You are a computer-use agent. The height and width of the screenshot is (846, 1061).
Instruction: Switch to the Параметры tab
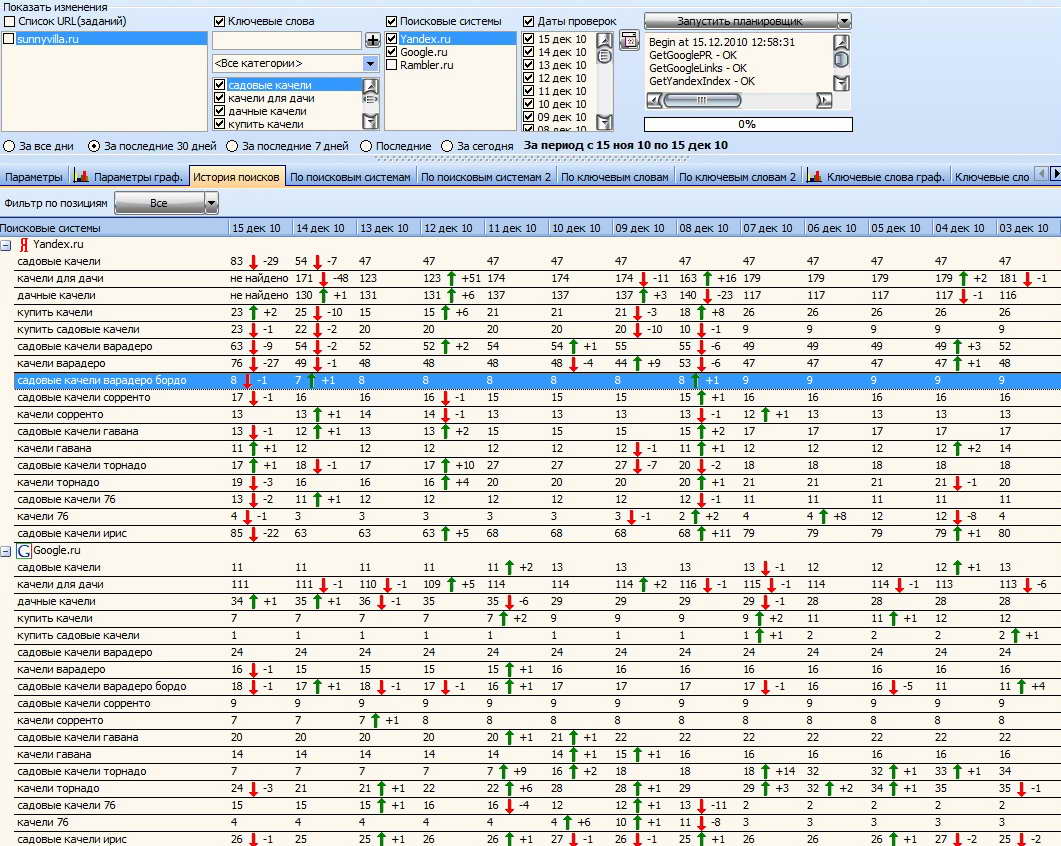pyautogui.click(x=33, y=177)
